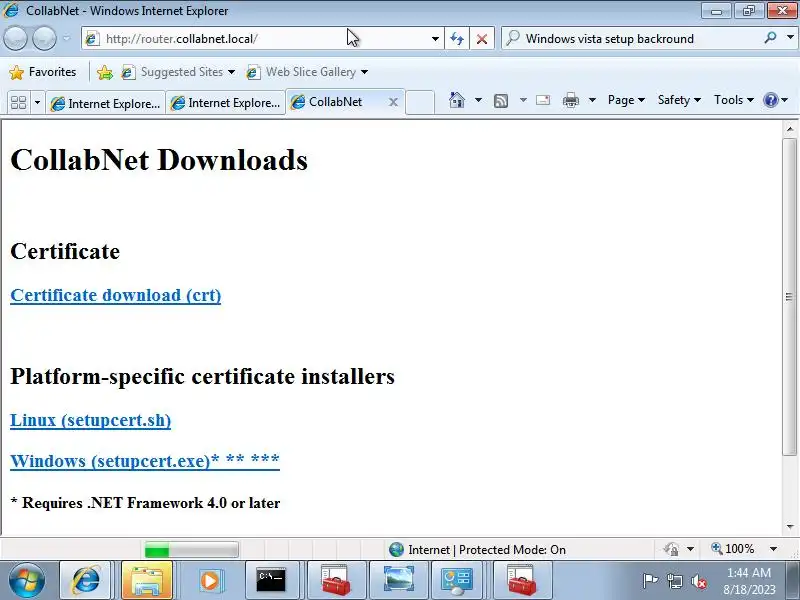The width and height of the screenshot is (800, 600).
Task: Launch Windows Media Player from taskbar
Action: tap(209, 581)
